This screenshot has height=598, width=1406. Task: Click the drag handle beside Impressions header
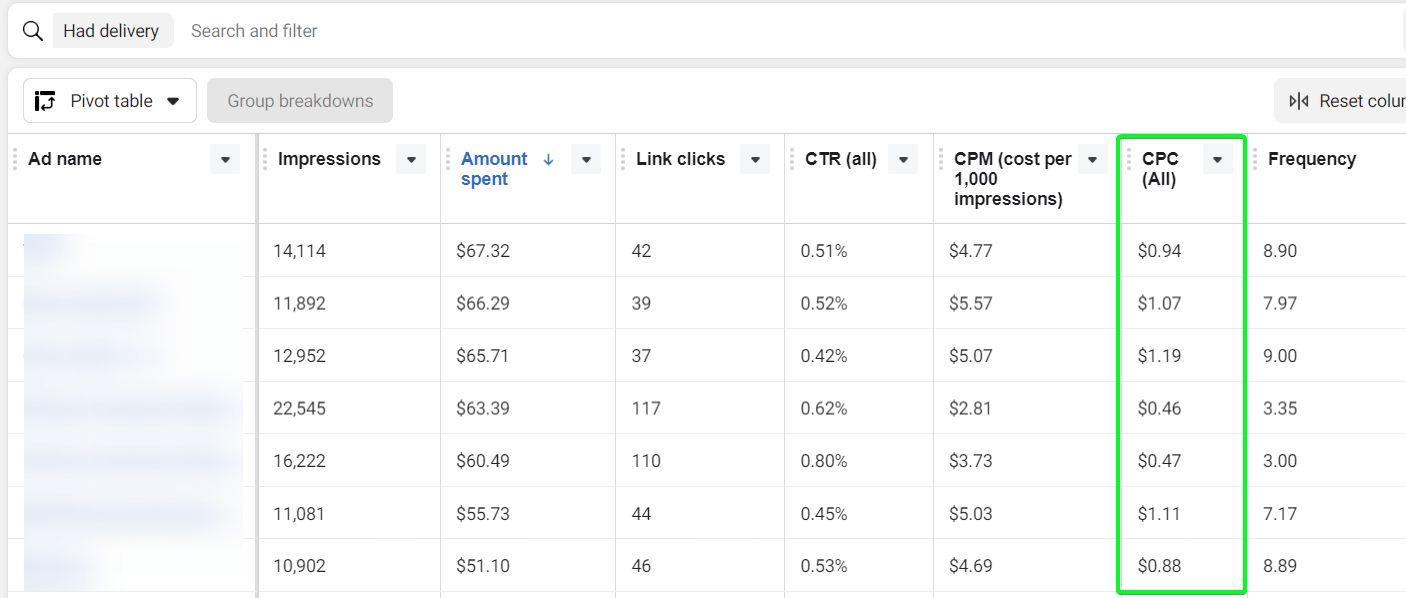[x=265, y=159]
